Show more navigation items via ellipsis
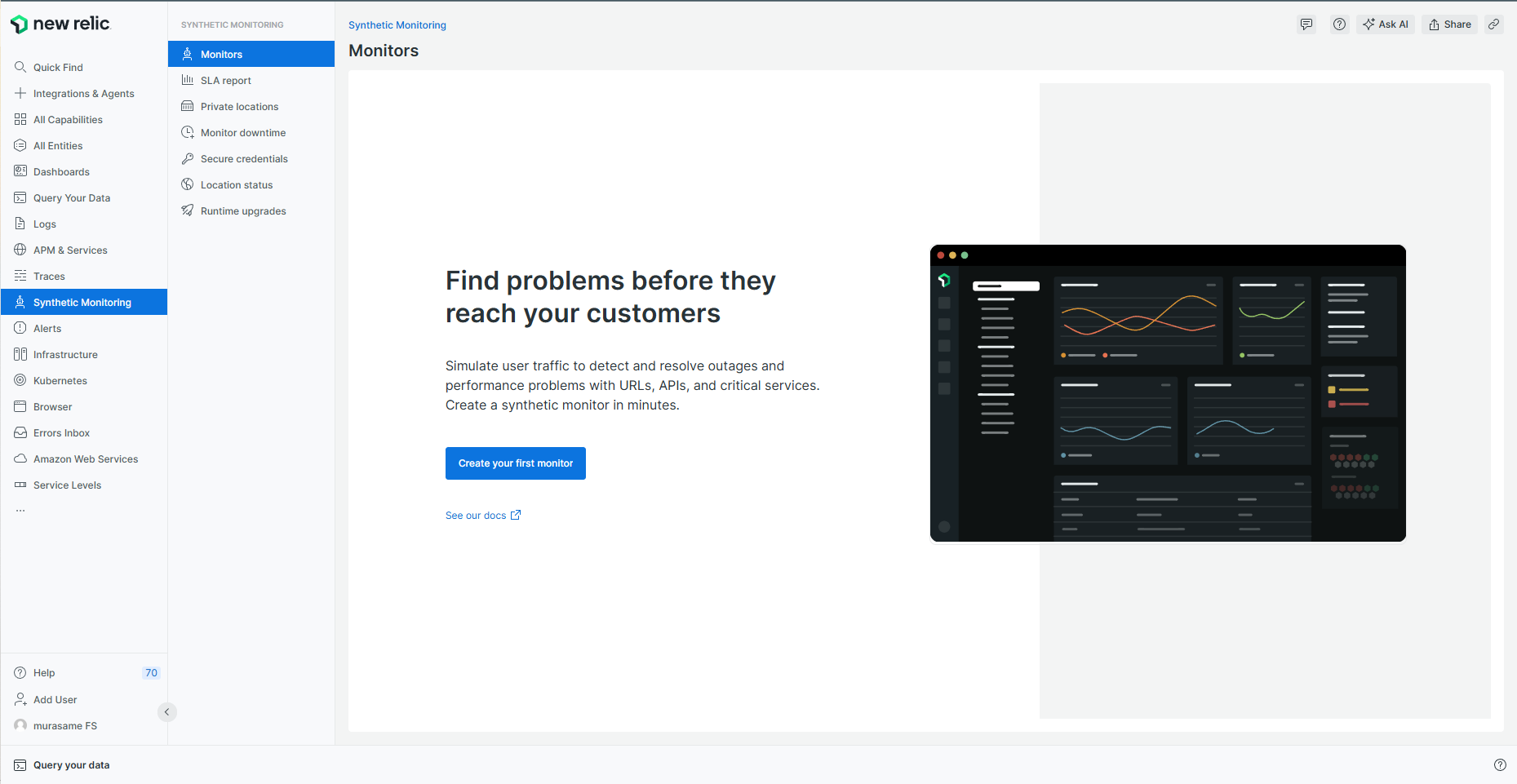The width and height of the screenshot is (1517, 784). (20, 511)
